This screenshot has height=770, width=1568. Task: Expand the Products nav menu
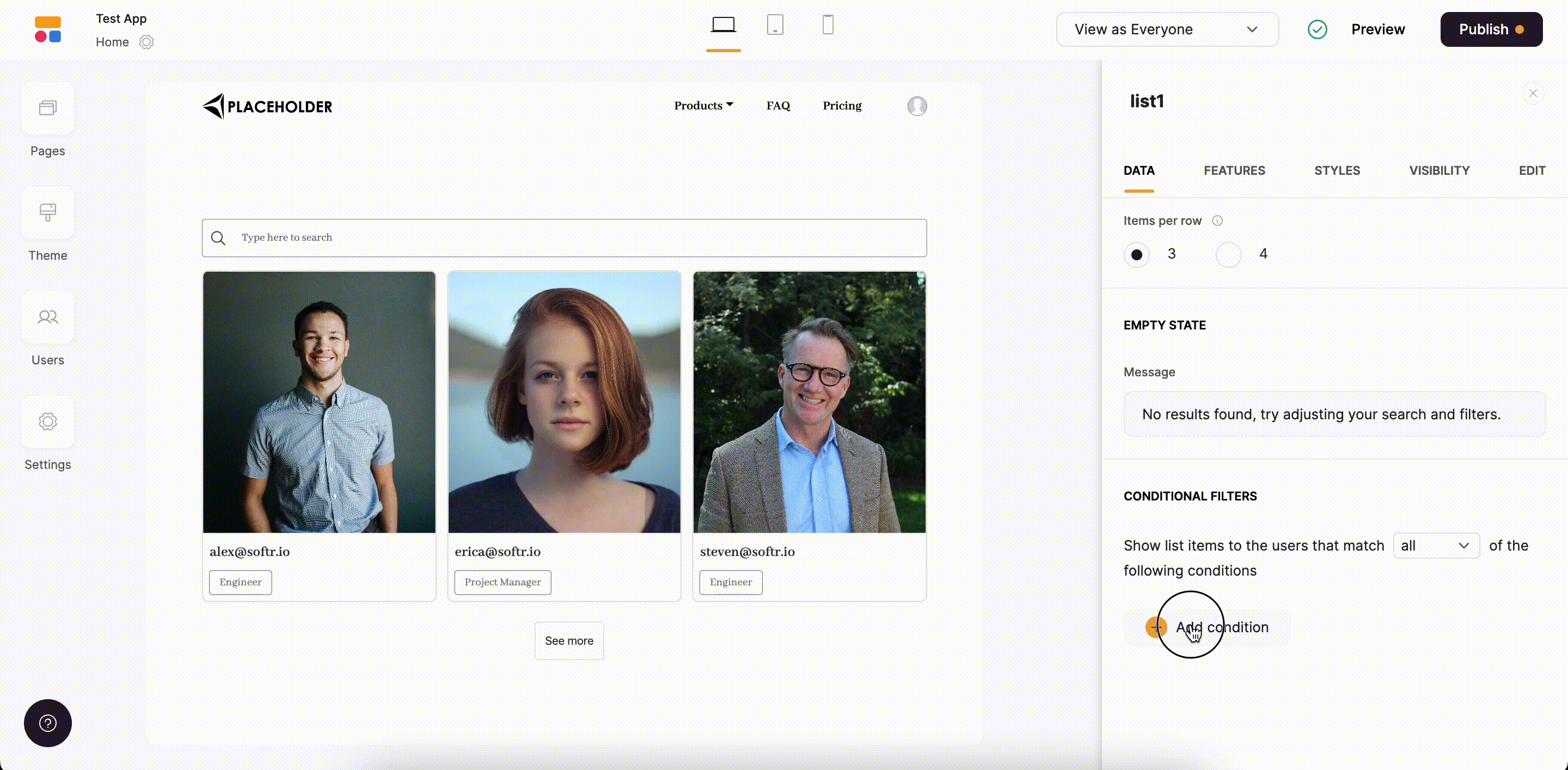703,105
